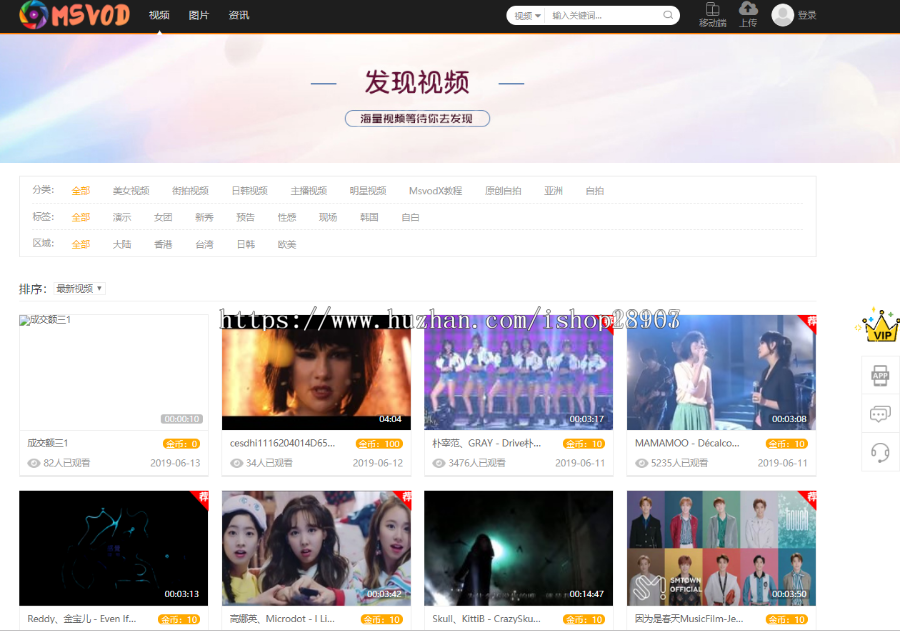Open the Reddy、金宝儿 - Even If video thumbnail
Image resolution: width=900 pixels, height=635 pixels.
[114, 548]
